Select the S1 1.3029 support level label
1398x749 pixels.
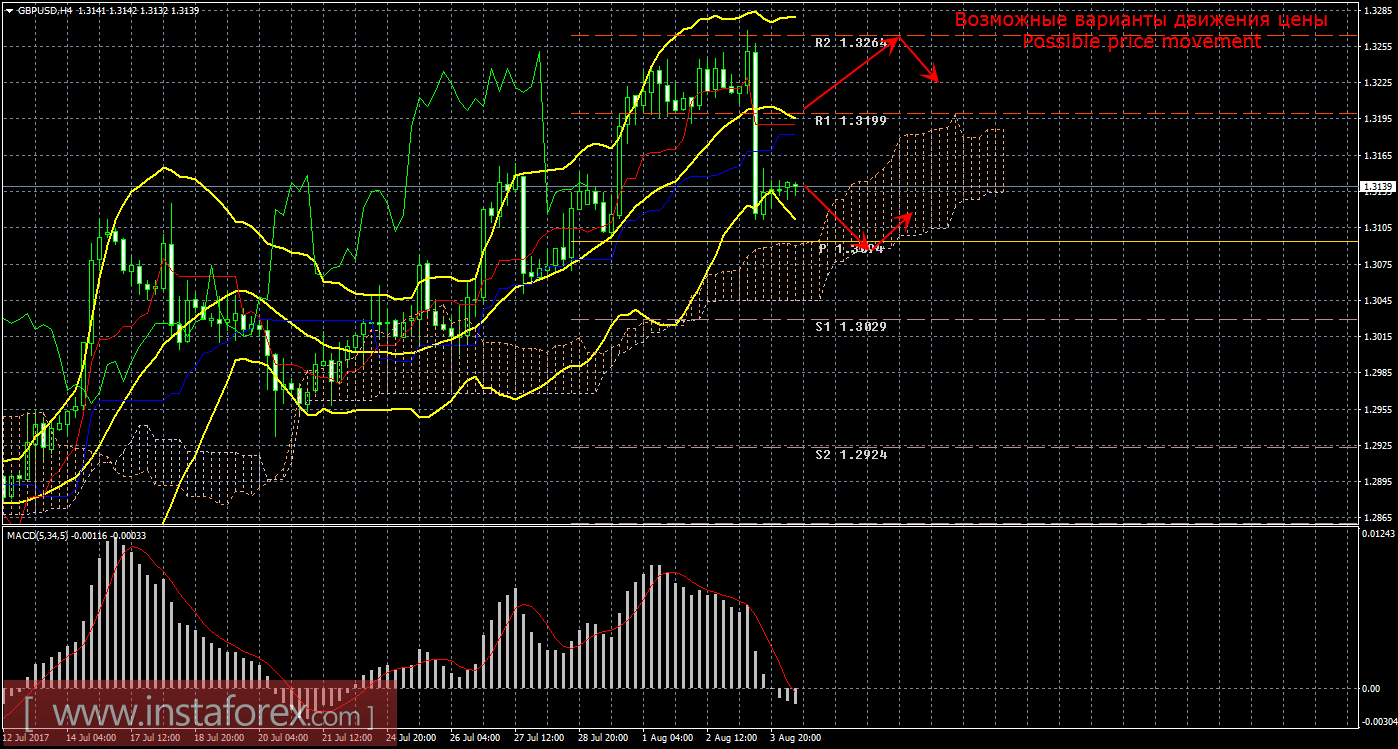click(851, 327)
